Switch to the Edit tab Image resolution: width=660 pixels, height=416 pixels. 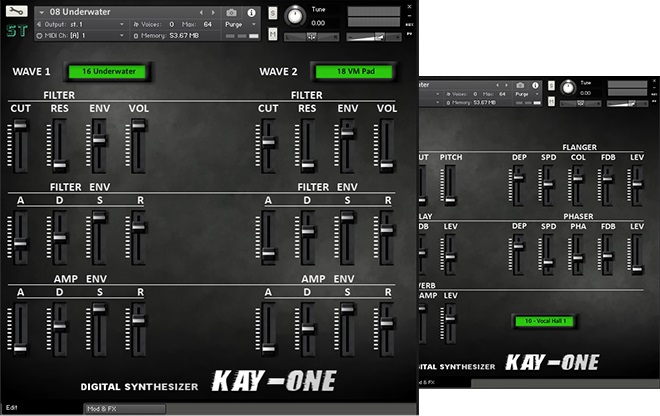(x=12, y=408)
